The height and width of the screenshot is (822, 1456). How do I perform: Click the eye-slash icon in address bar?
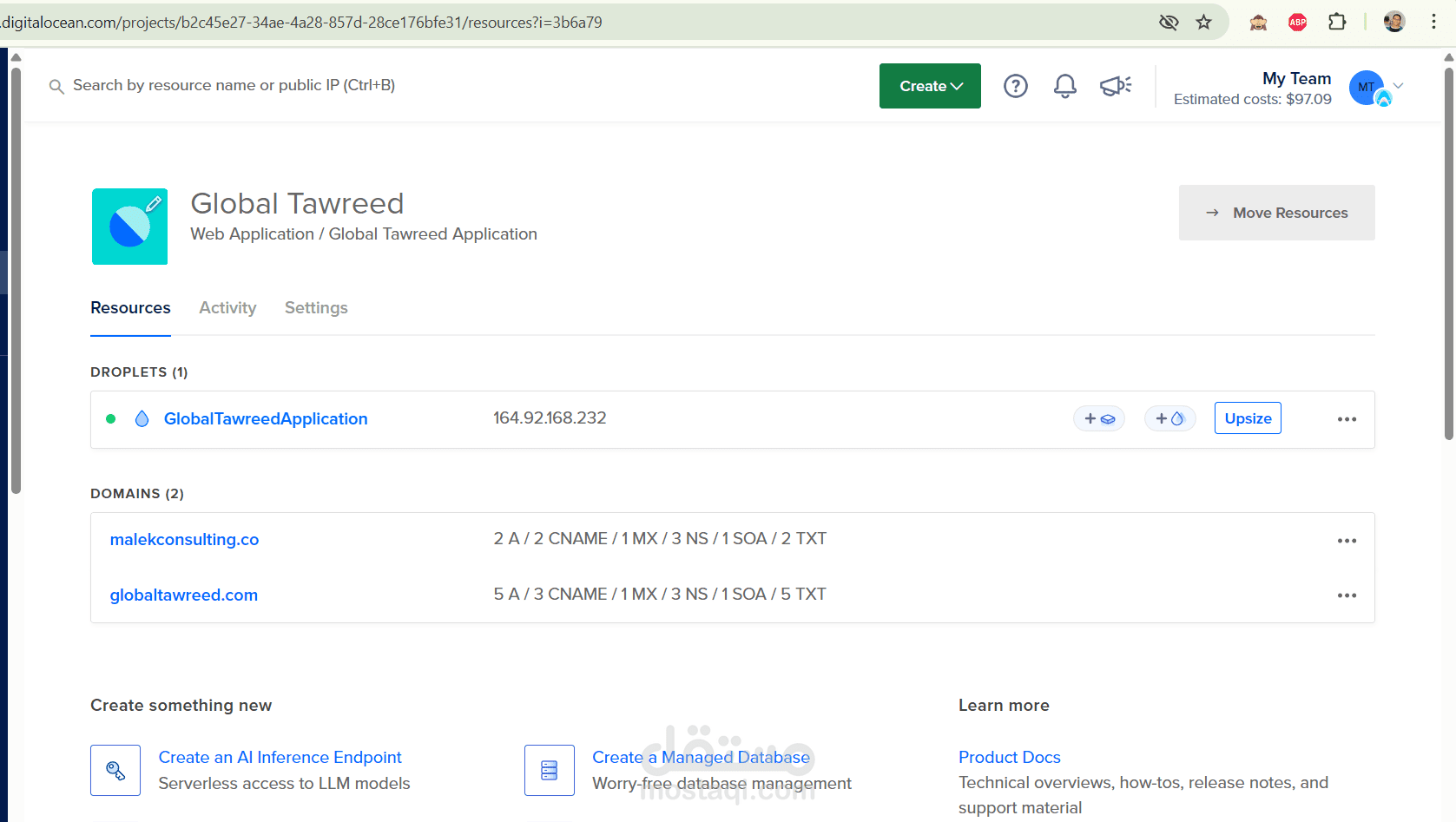1169,23
